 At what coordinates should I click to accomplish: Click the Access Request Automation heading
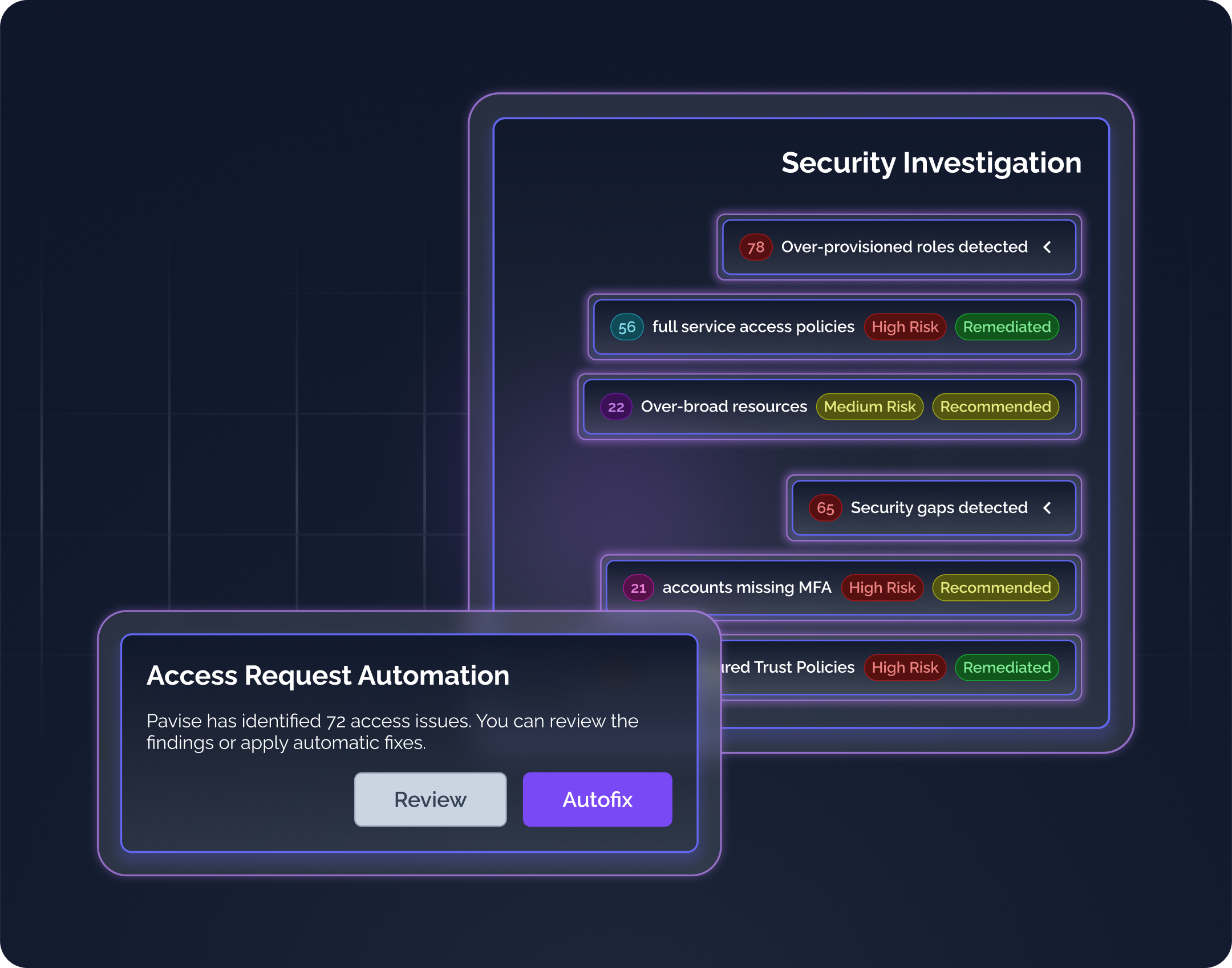(328, 676)
